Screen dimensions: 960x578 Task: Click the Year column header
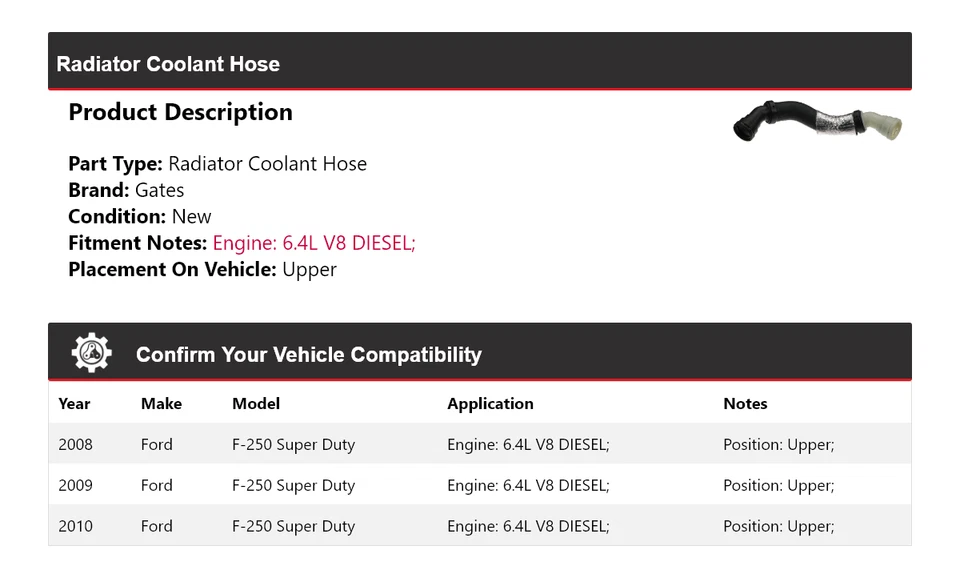click(74, 404)
